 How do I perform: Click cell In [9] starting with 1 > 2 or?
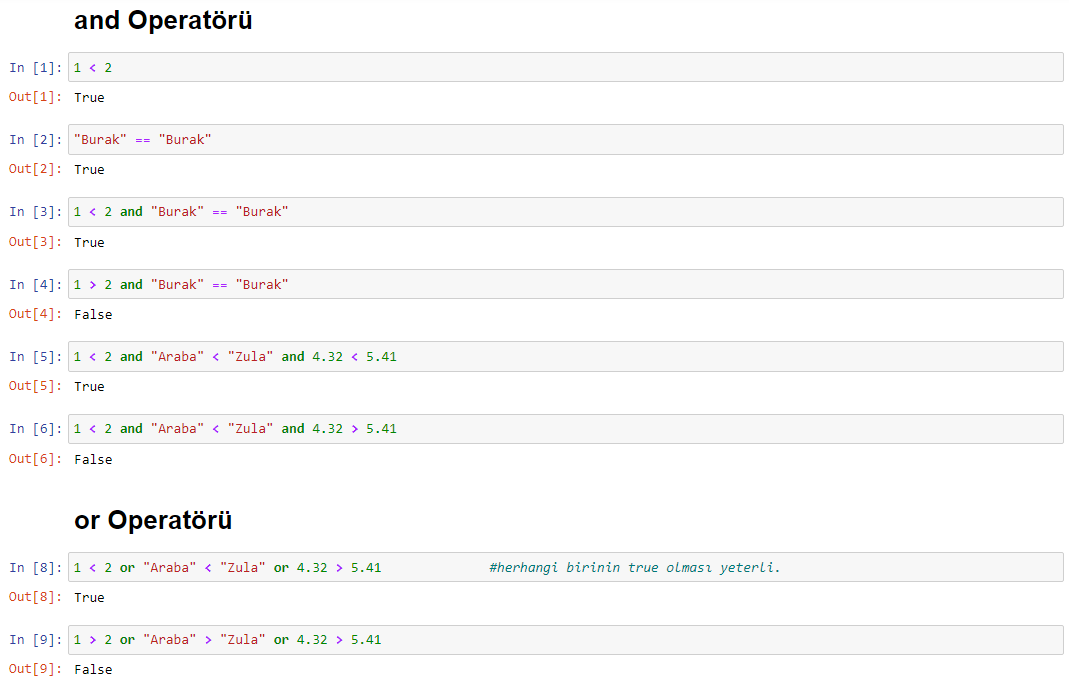coord(566,639)
